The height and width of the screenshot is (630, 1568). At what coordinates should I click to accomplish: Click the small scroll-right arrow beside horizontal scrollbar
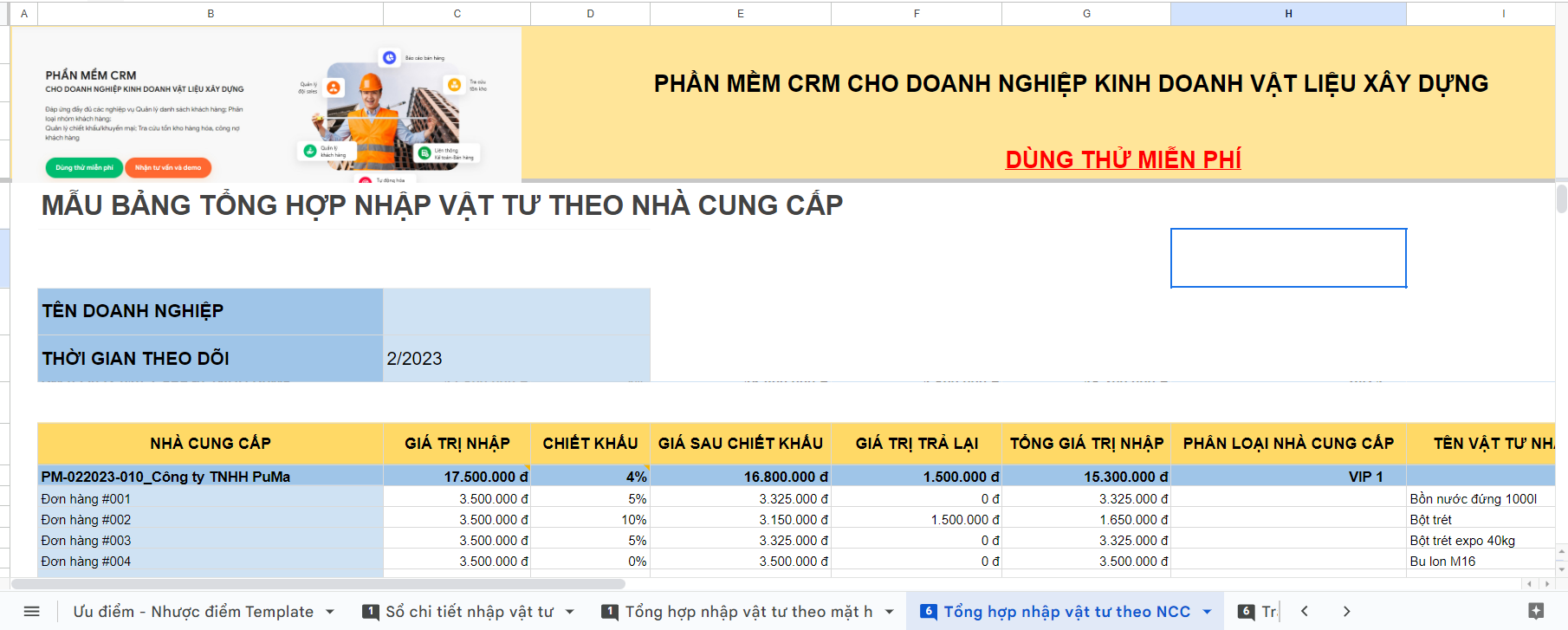coord(1547,584)
